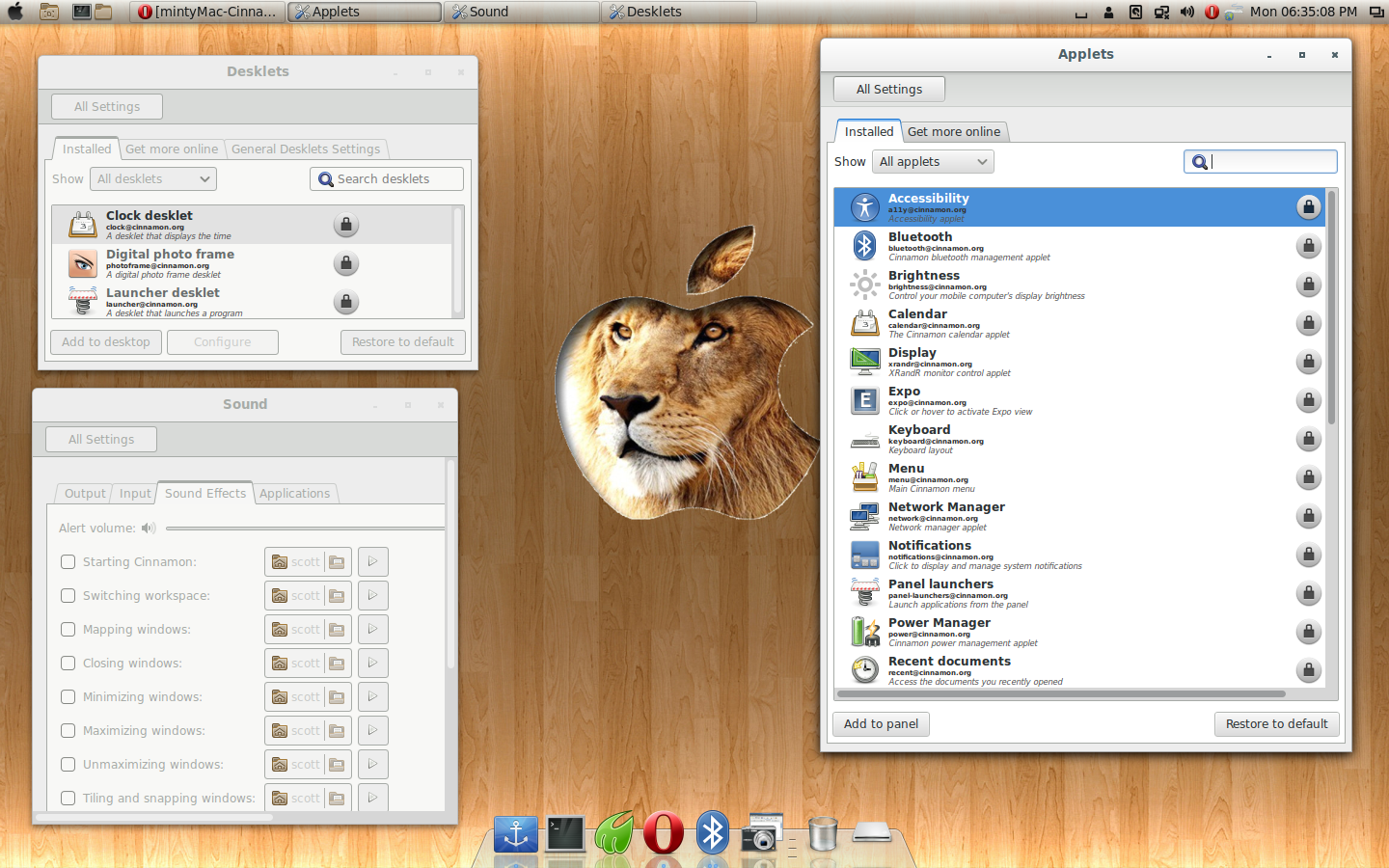Open the Opera browser from the dock
This screenshot has height=868, width=1389.
click(x=664, y=832)
